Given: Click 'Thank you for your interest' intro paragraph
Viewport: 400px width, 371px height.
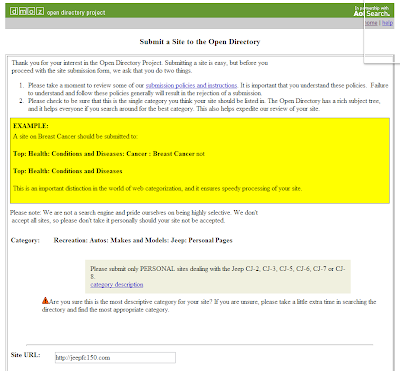Looking at the screenshot, I should point(140,67).
